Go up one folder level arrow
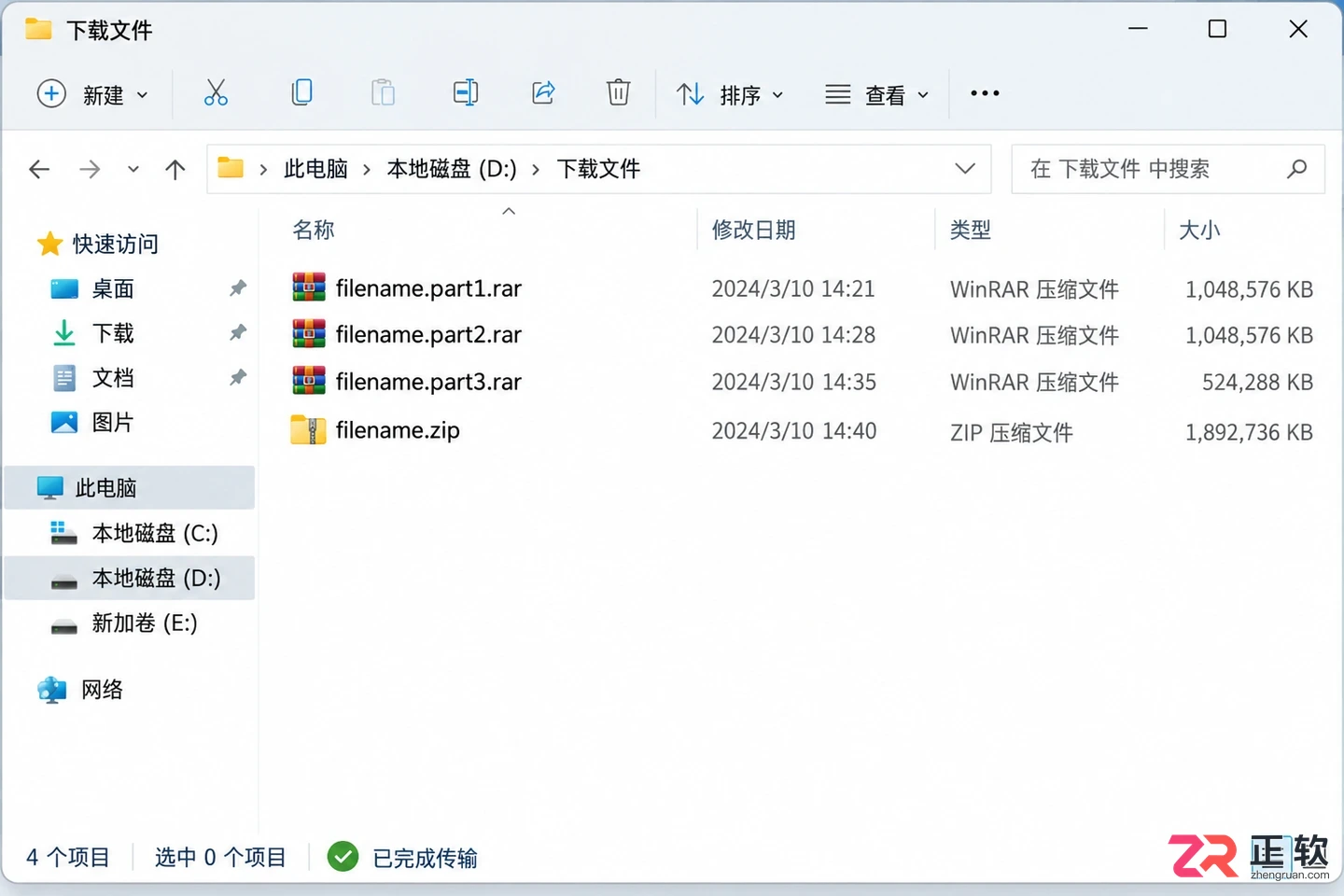 click(175, 169)
